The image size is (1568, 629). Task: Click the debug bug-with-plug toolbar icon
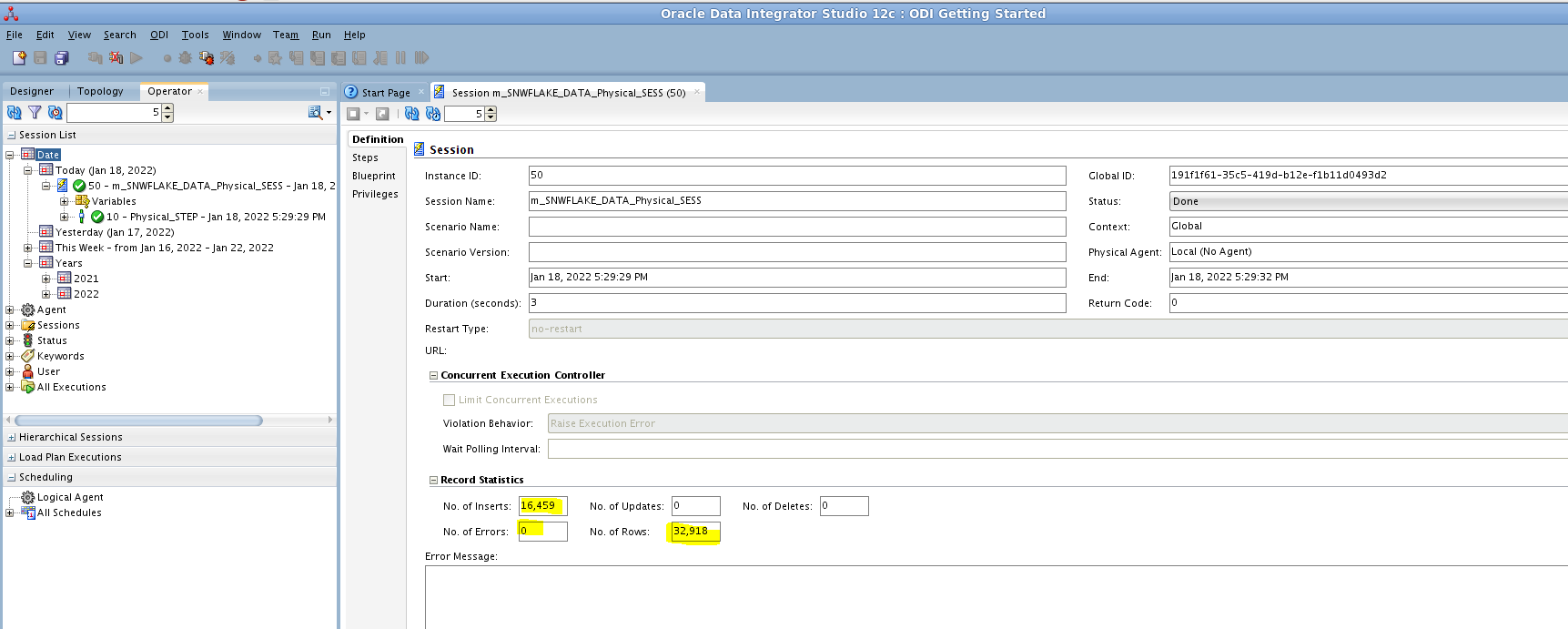(207, 58)
